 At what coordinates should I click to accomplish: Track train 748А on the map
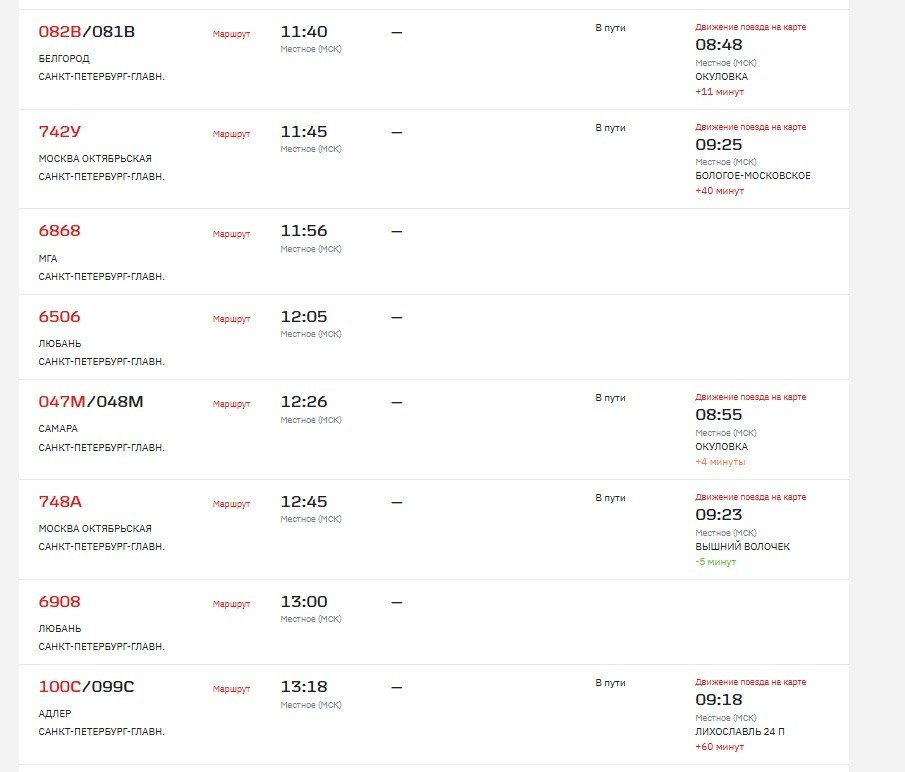tap(750, 497)
